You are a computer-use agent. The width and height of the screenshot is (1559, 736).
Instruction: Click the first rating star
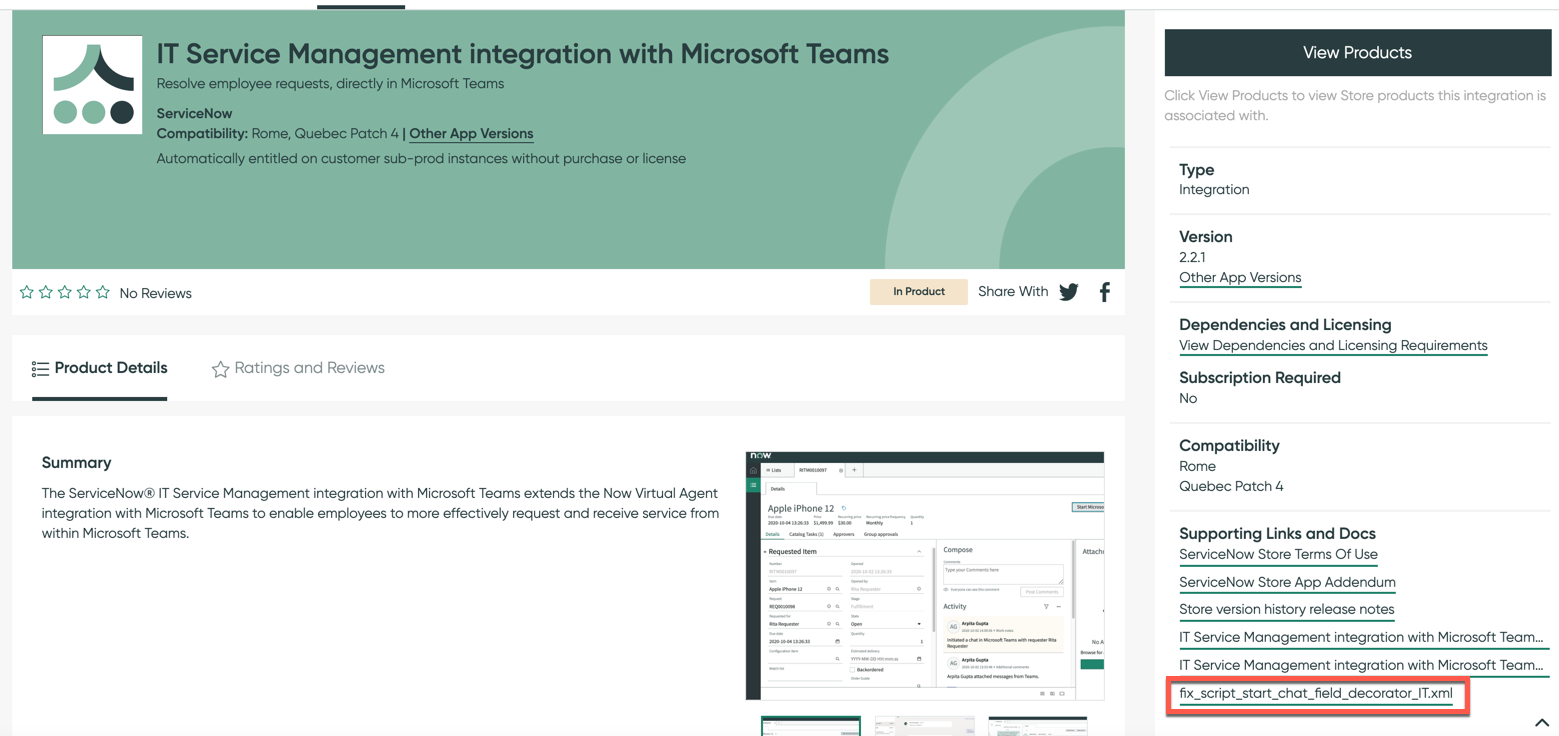(27, 292)
